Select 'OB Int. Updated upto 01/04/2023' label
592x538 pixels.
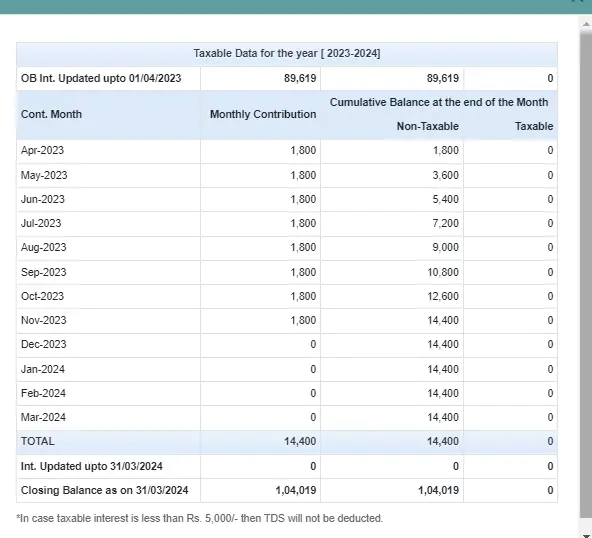101,78
